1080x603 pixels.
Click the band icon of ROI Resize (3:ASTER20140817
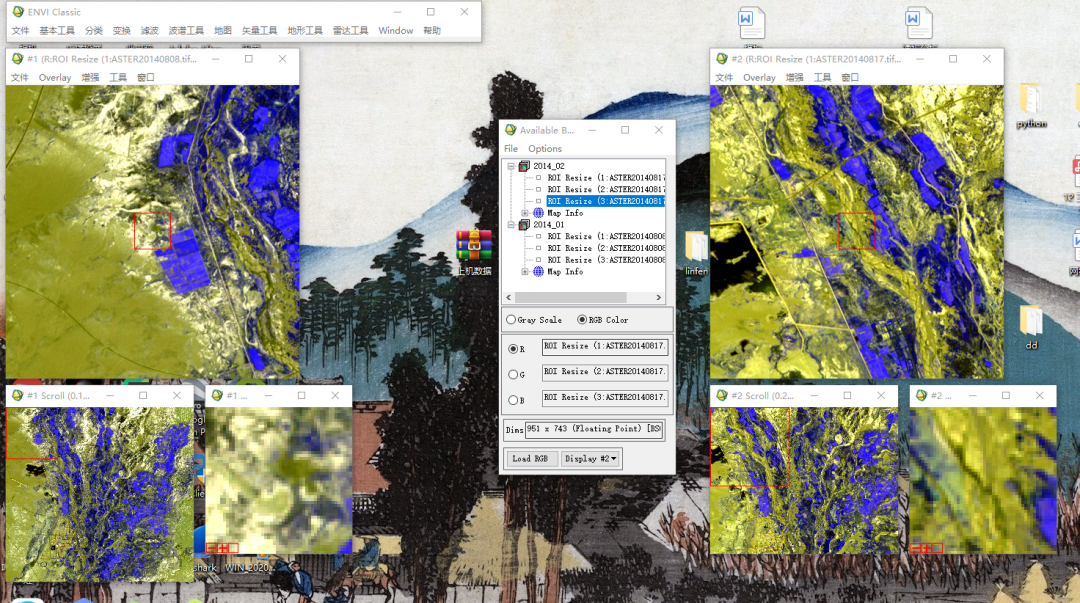point(539,201)
